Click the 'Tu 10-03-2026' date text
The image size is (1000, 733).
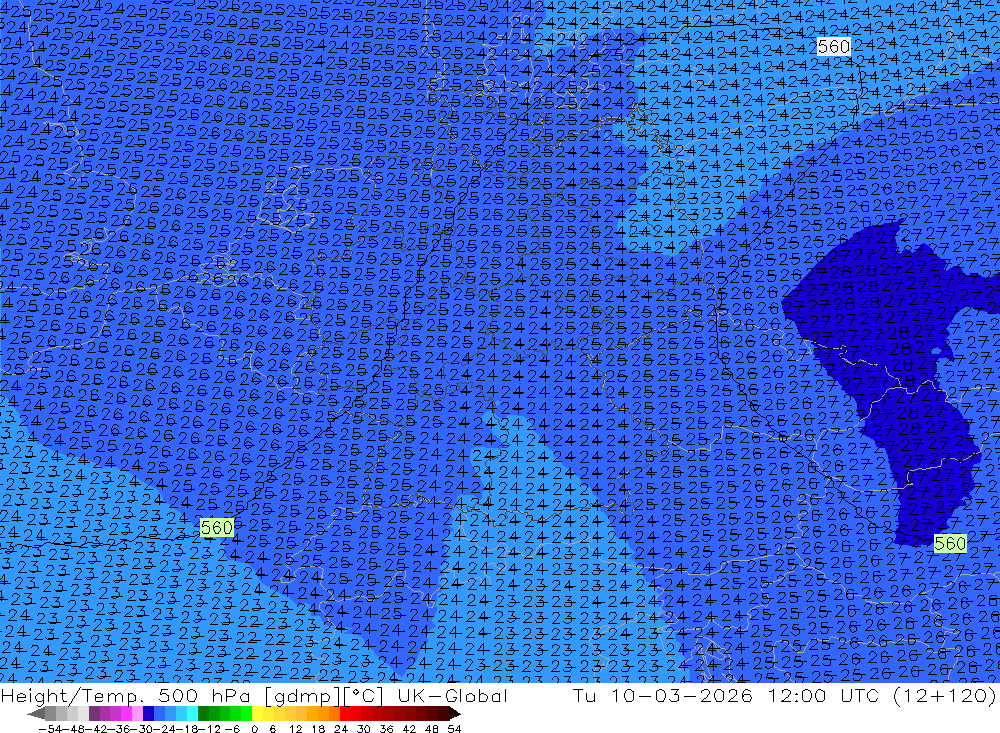pos(663,695)
